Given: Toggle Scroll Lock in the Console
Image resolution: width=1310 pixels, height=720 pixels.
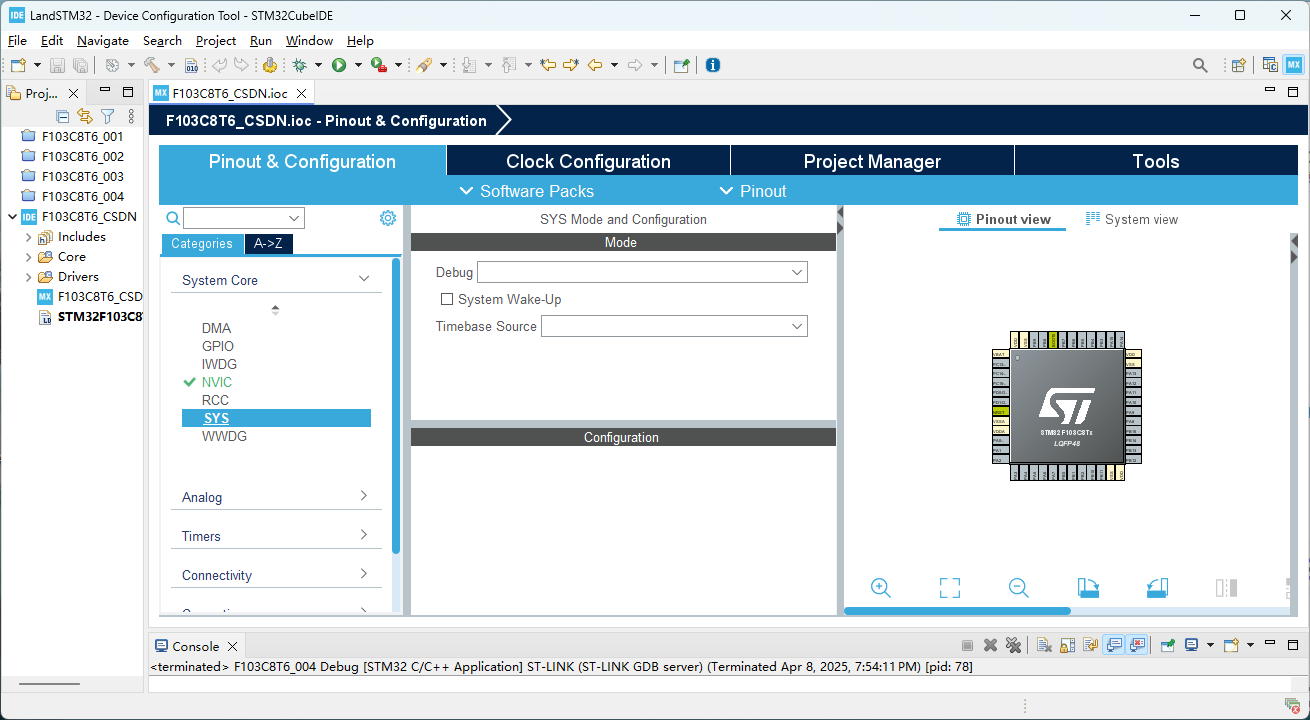Looking at the screenshot, I should pos(1067,645).
